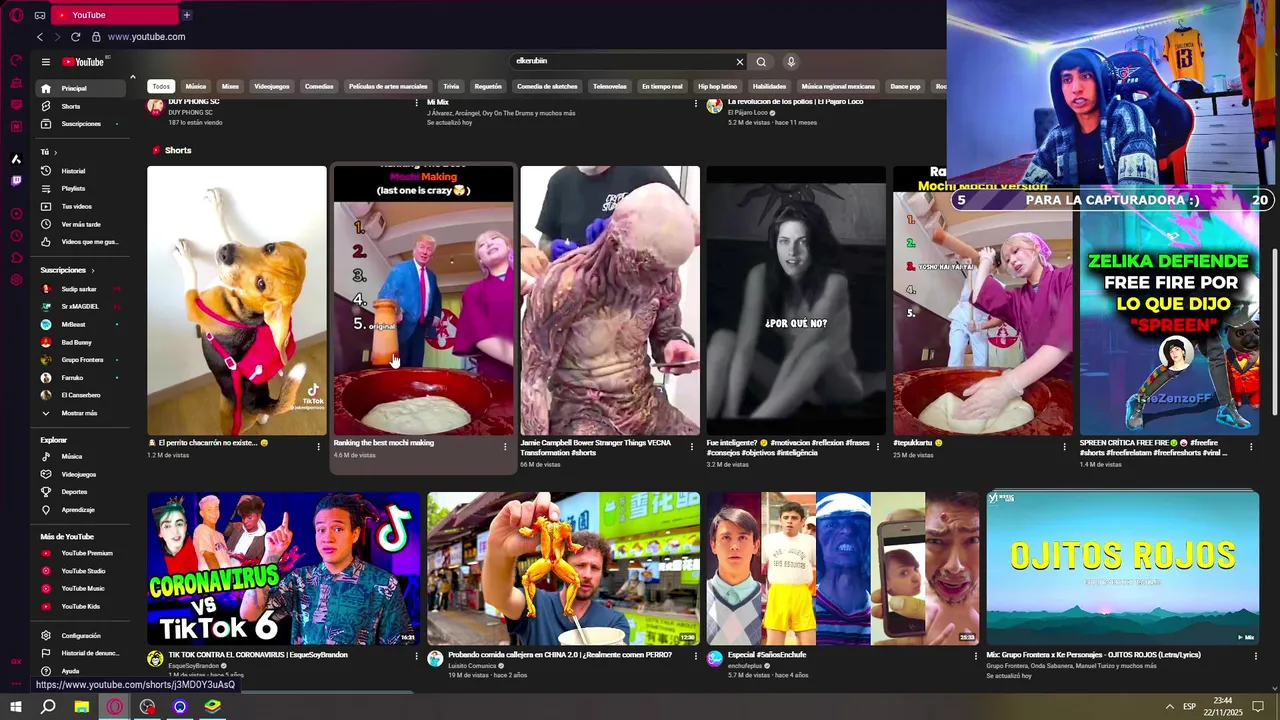This screenshot has width=1280, height=720.
Task: Expand the Tú section chevron
Action: [56, 152]
